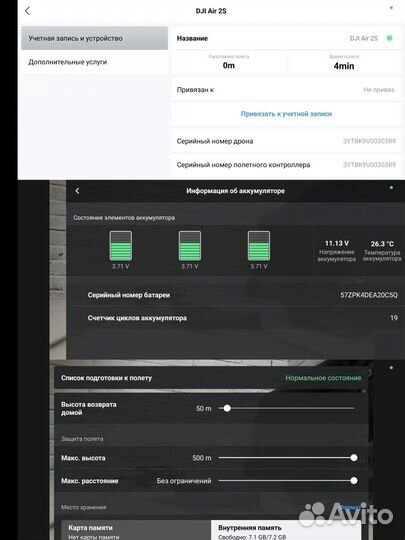Screen dimensions: 405x540
Task: Click the third battery cell icon
Action: pyautogui.click(x=259, y=246)
